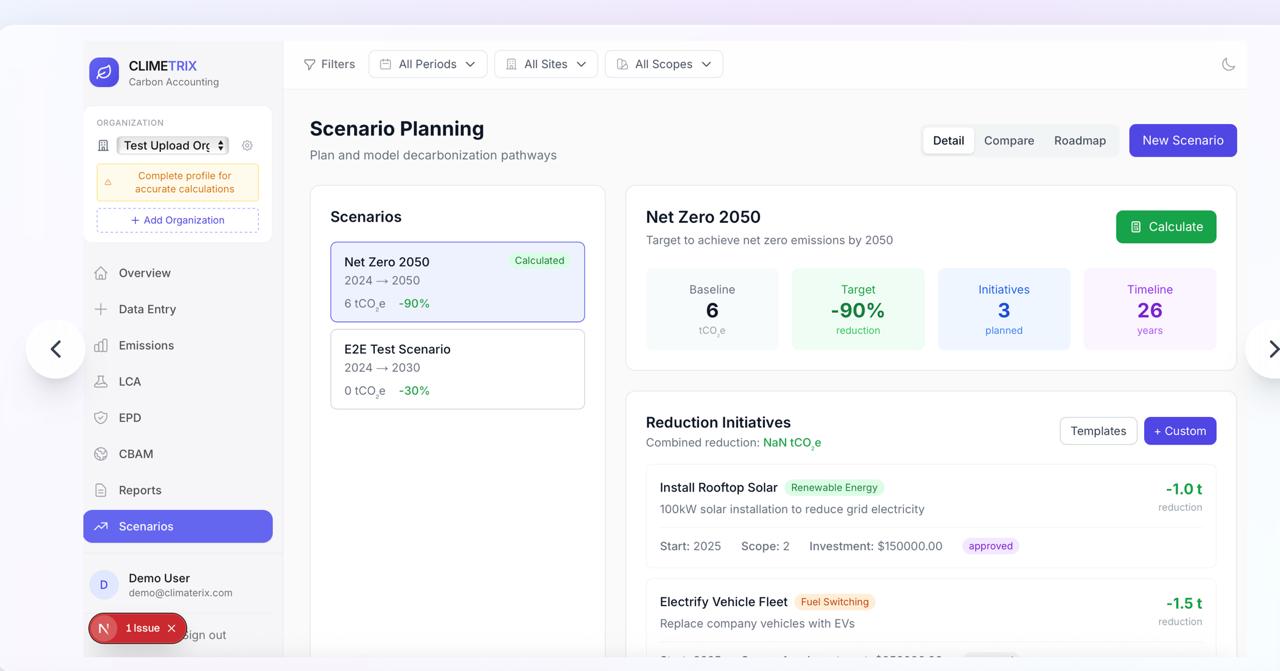Screen dimensions: 1280x671
Task: Open the All Scopes dropdown
Action: pyautogui.click(x=663, y=63)
